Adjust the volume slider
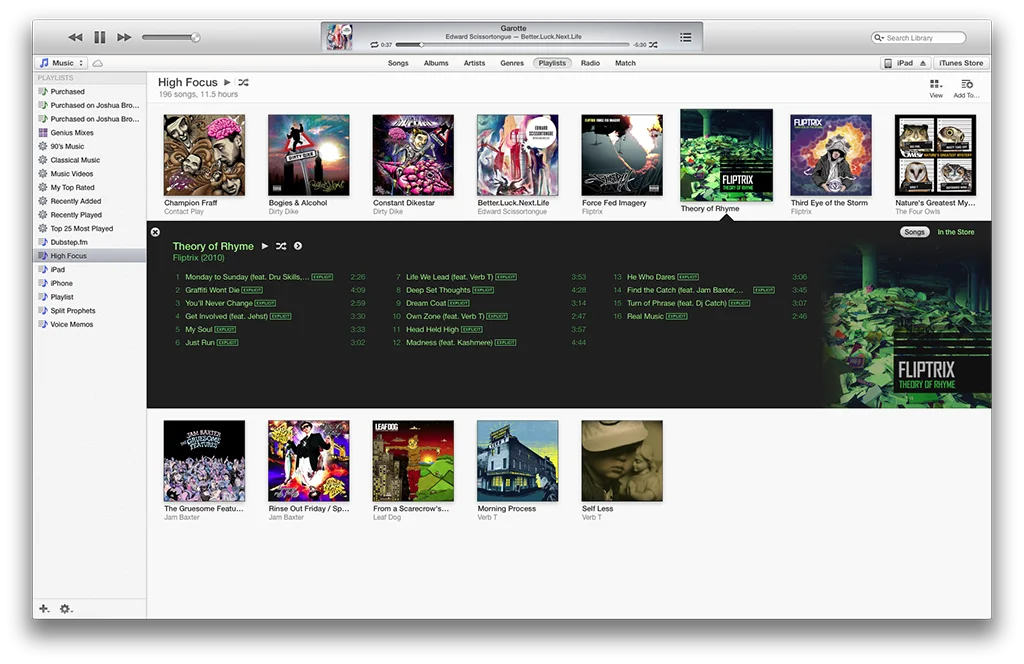The height and width of the screenshot is (664, 1024). [170, 37]
